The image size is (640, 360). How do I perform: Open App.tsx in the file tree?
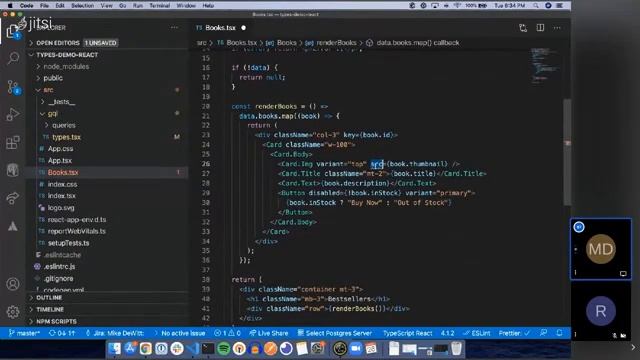(60, 160)
